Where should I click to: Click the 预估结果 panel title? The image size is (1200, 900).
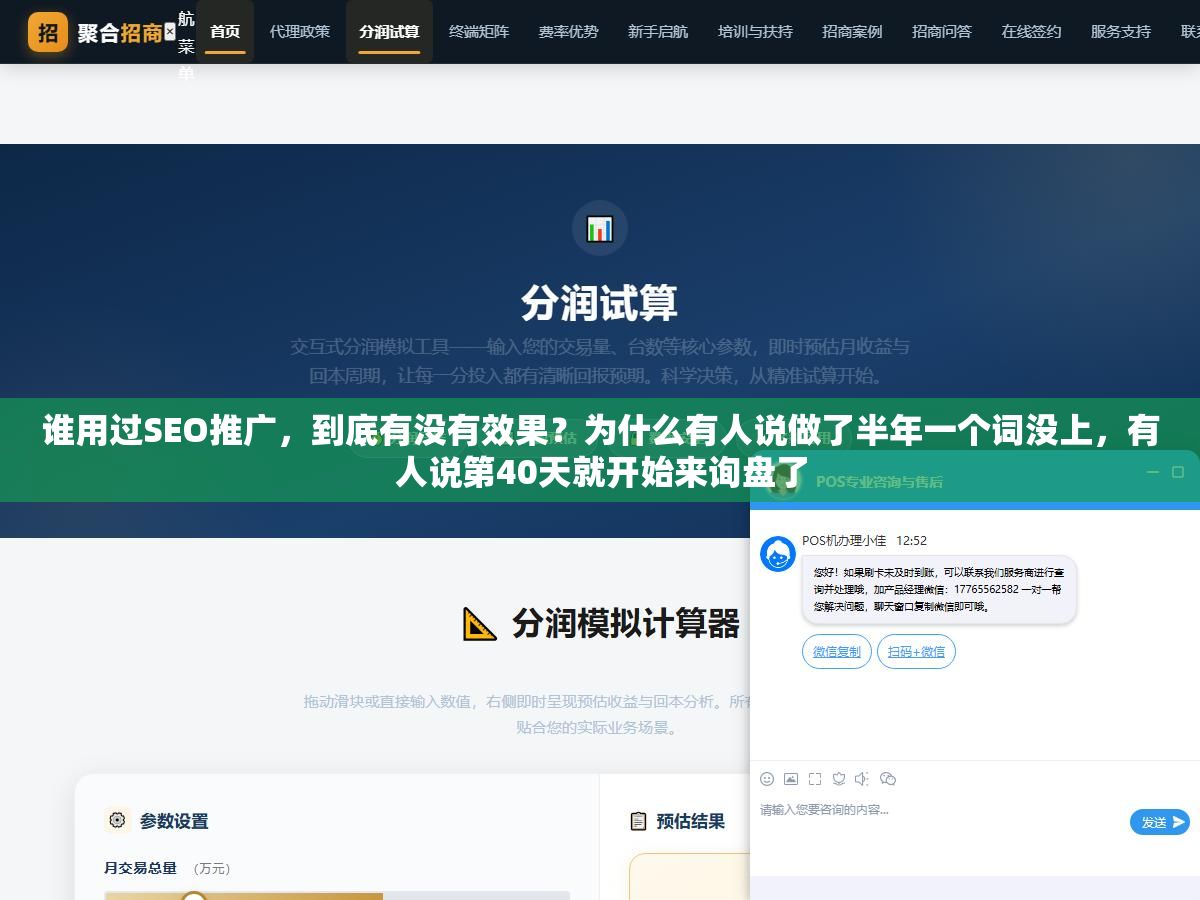[x=691, y=821]
